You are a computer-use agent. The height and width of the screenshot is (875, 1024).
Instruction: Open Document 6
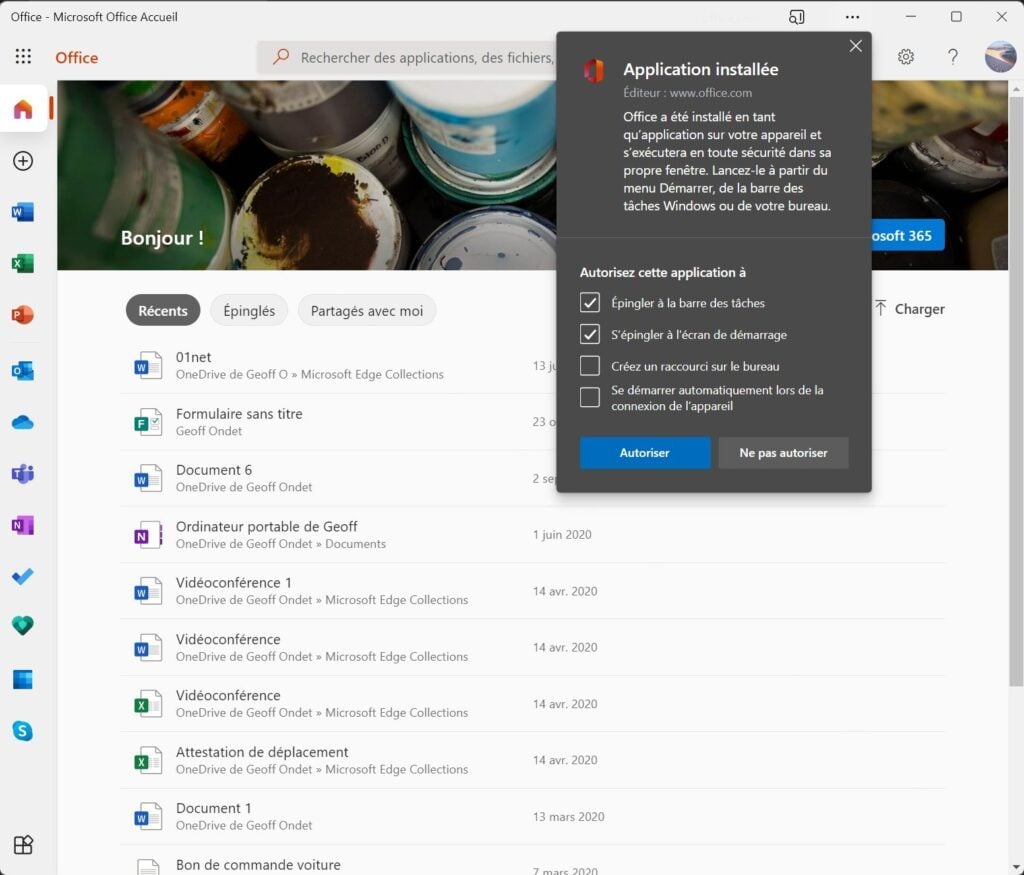(x=214, y=469)
